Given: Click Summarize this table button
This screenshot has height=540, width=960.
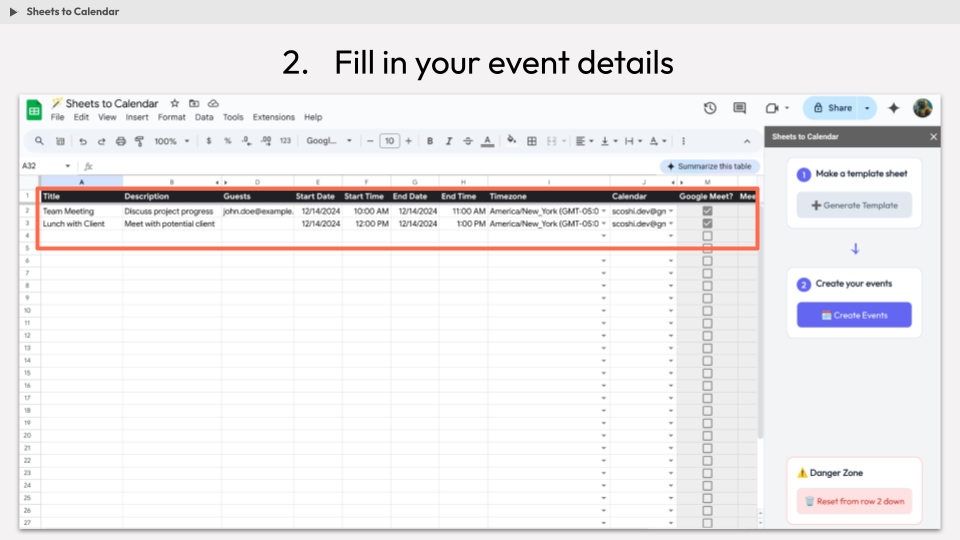Looking at the screenshot, I should [x=710, y=166].
